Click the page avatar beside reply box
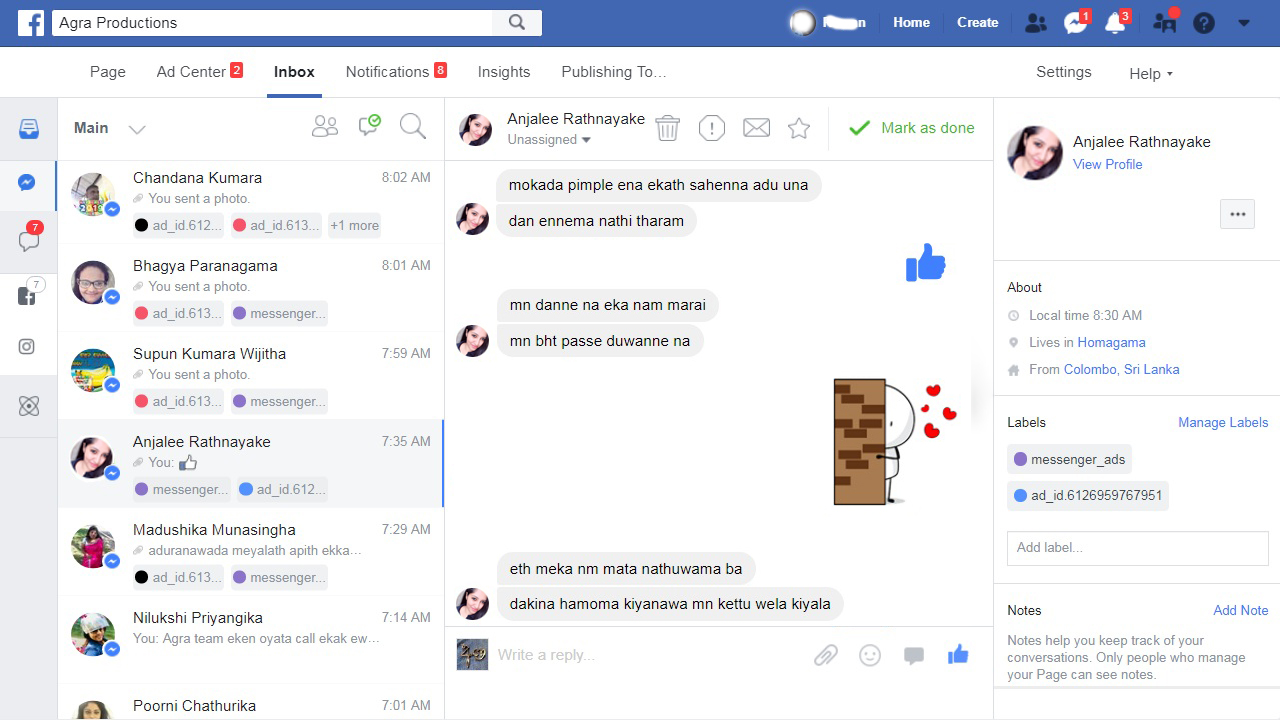This screenshot has width=1280, height=720. (473, 654)
